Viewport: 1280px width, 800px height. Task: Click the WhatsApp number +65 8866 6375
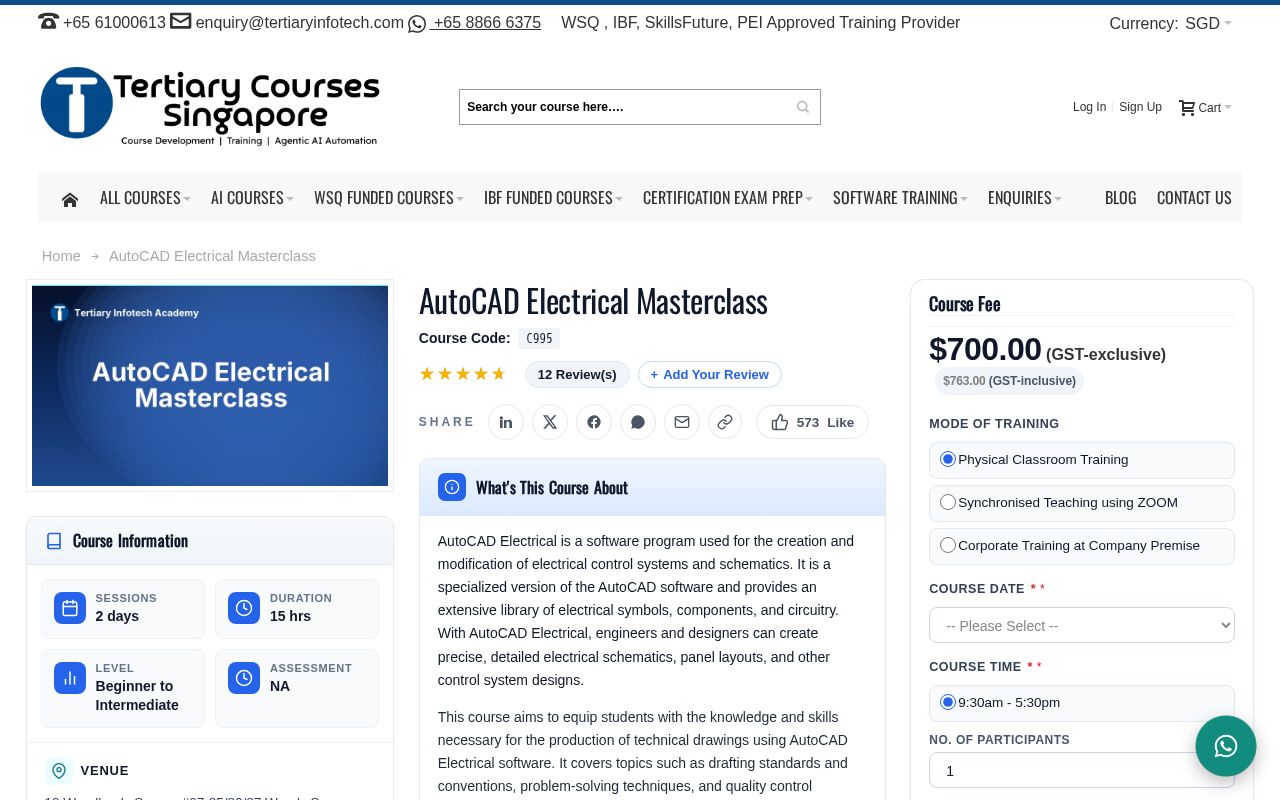pyautogui.click(x=487, y=23)
